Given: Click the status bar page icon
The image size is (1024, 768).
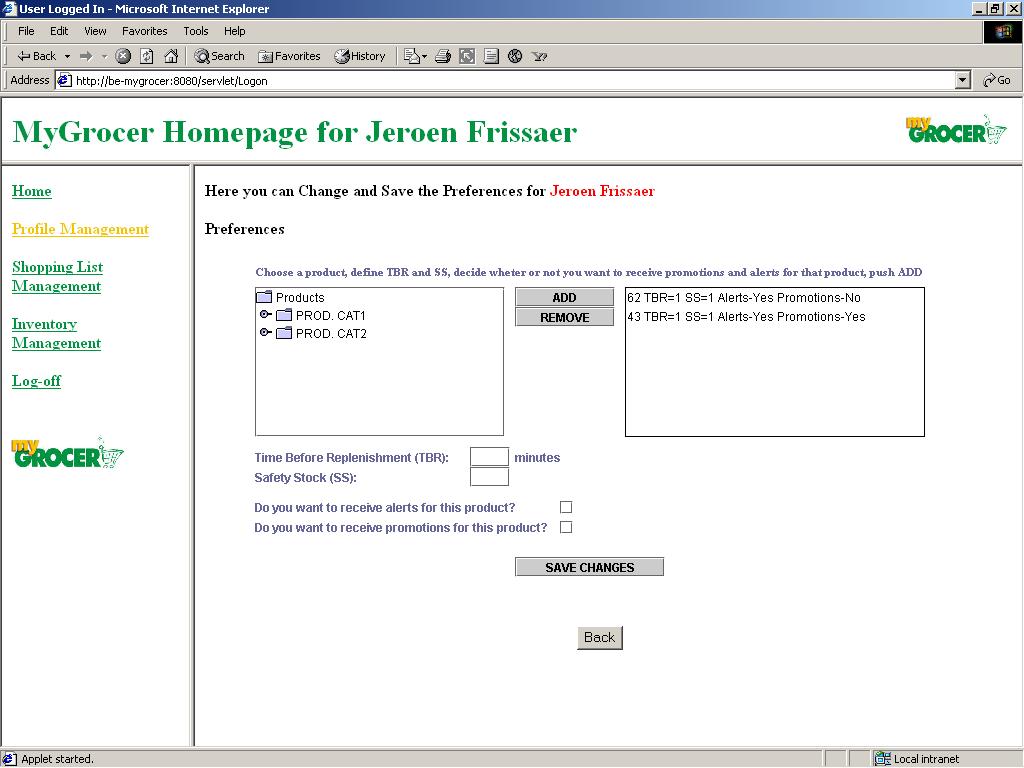Looking at the screenshot, I should pyautogui.click(x=9, y=759).
